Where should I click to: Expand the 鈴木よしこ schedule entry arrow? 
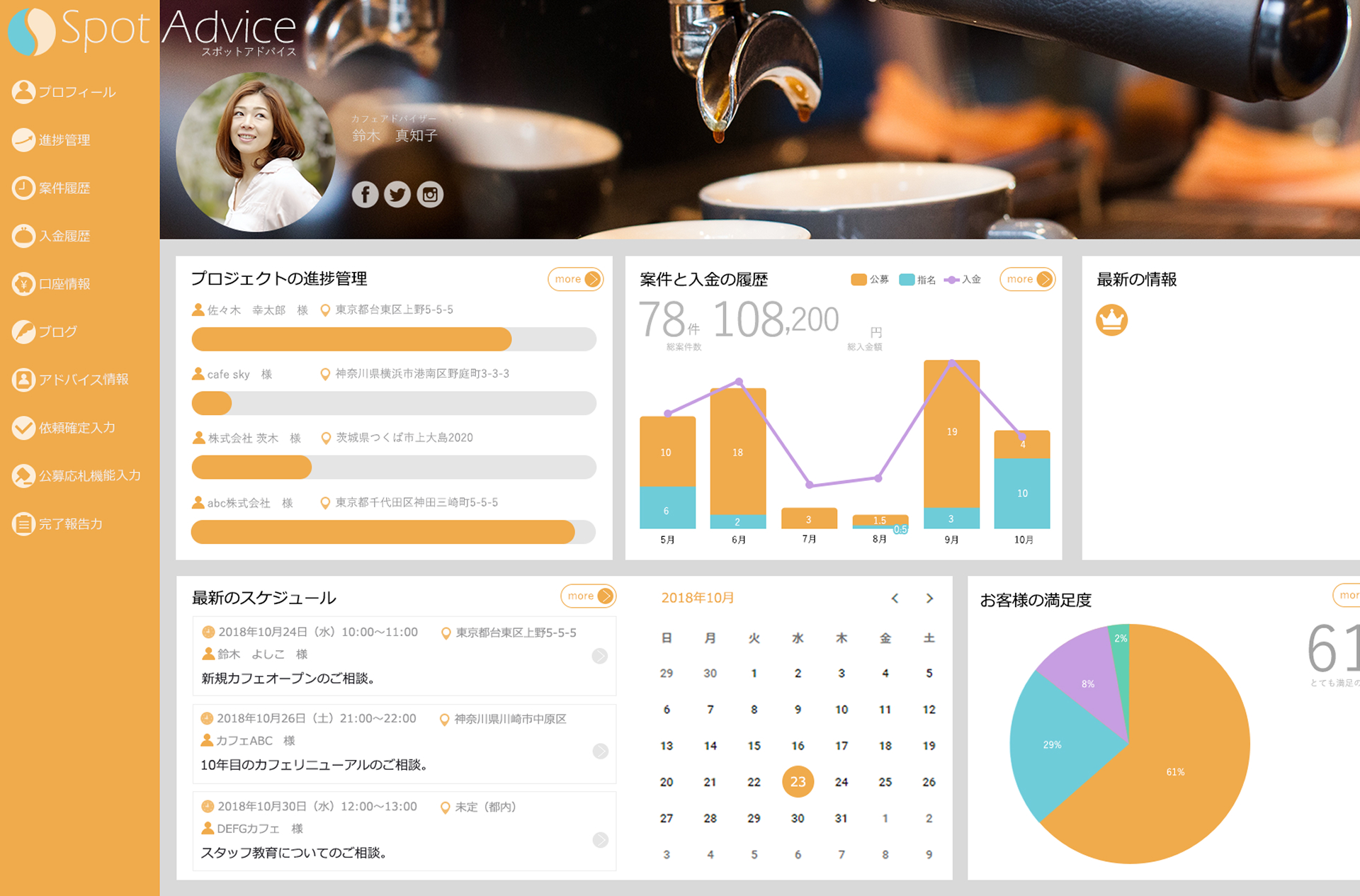[x=600, y=656]
